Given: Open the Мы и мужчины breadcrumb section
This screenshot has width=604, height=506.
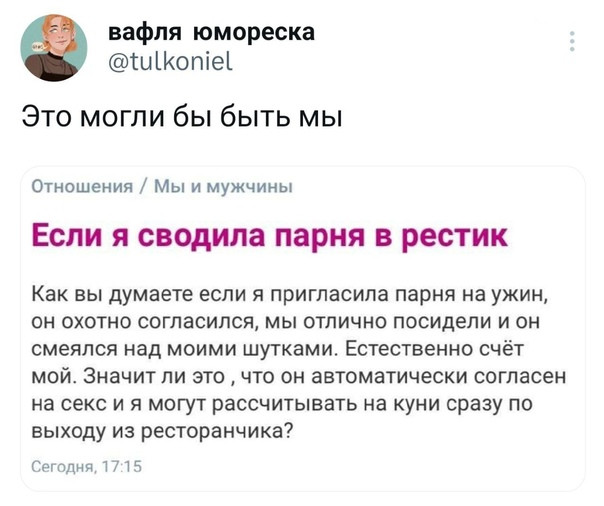Looking at the screenshot, I should tap(223, 187).
